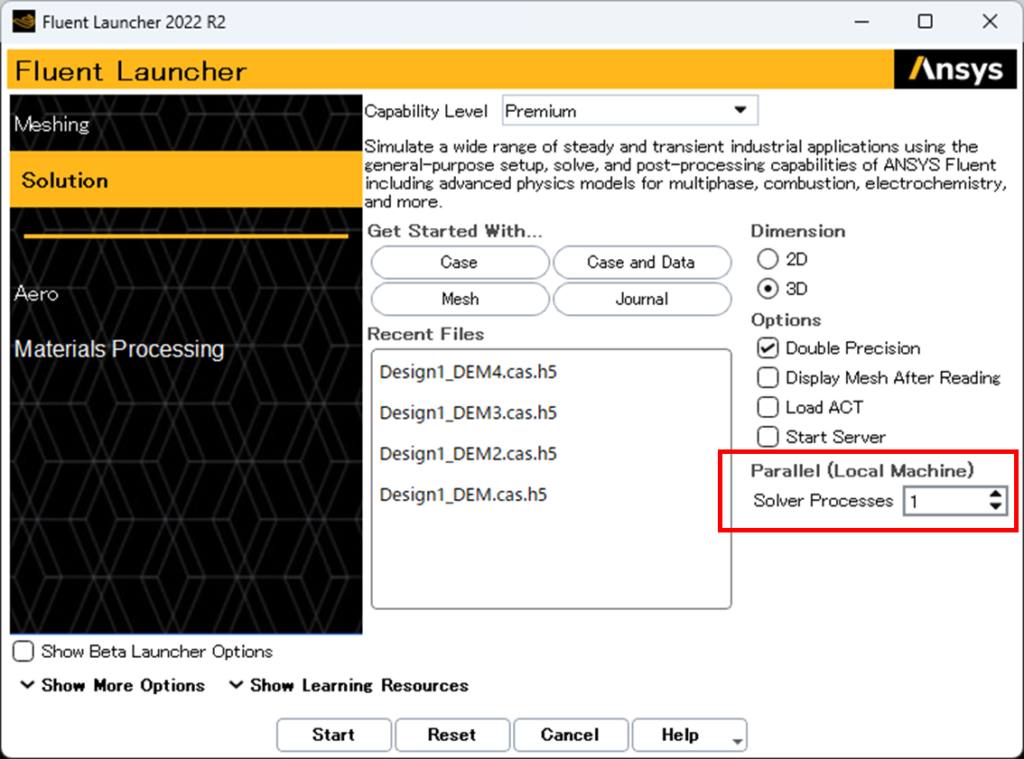Click the Mesh button
1024x759 pixels.
(459, 299)
